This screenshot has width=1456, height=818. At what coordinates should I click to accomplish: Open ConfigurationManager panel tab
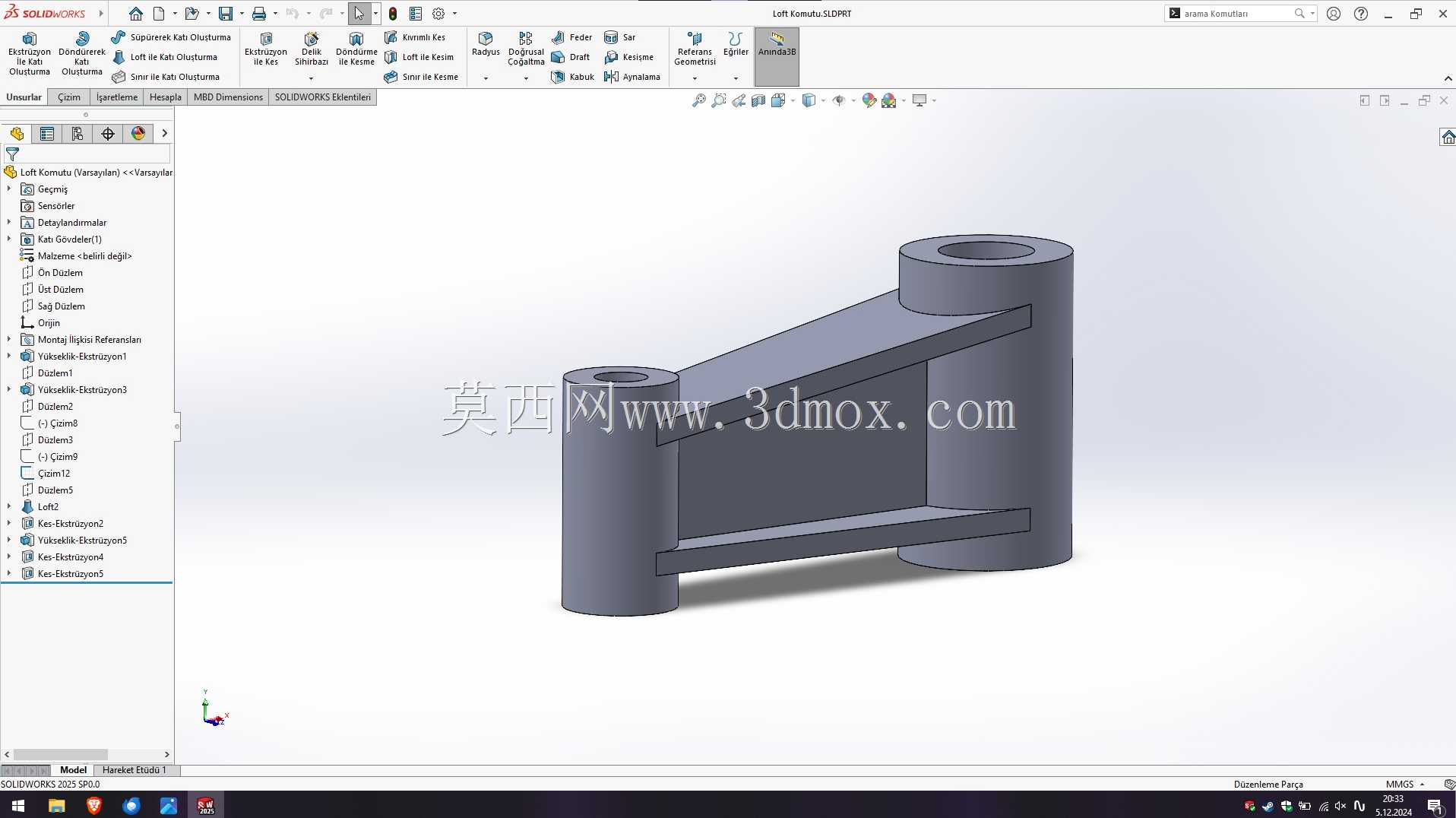click(78, 134)
